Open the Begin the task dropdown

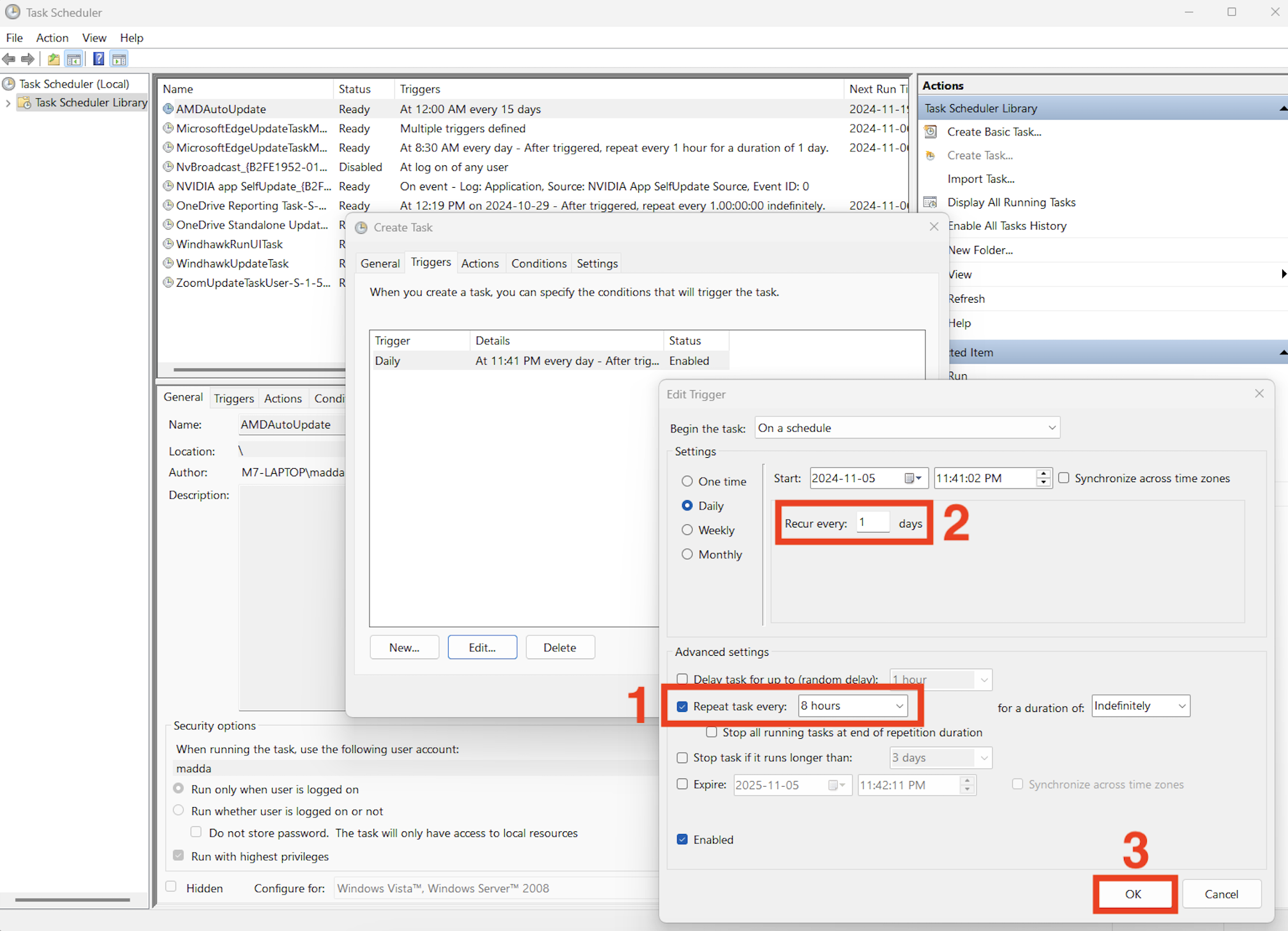(x=1051, y=428)
